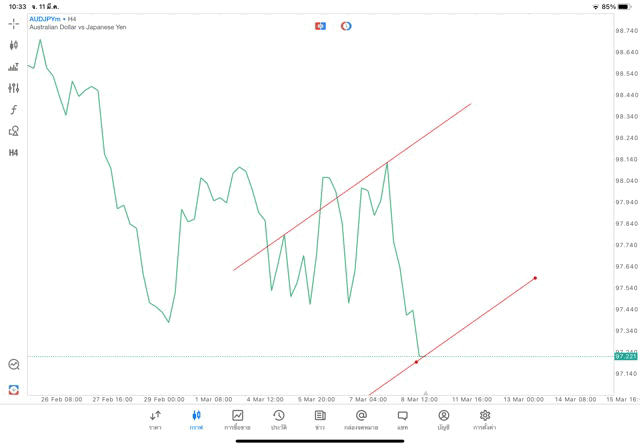Open the account (บัญชี) tab
The image size is (640, 447).
point(443,420)
